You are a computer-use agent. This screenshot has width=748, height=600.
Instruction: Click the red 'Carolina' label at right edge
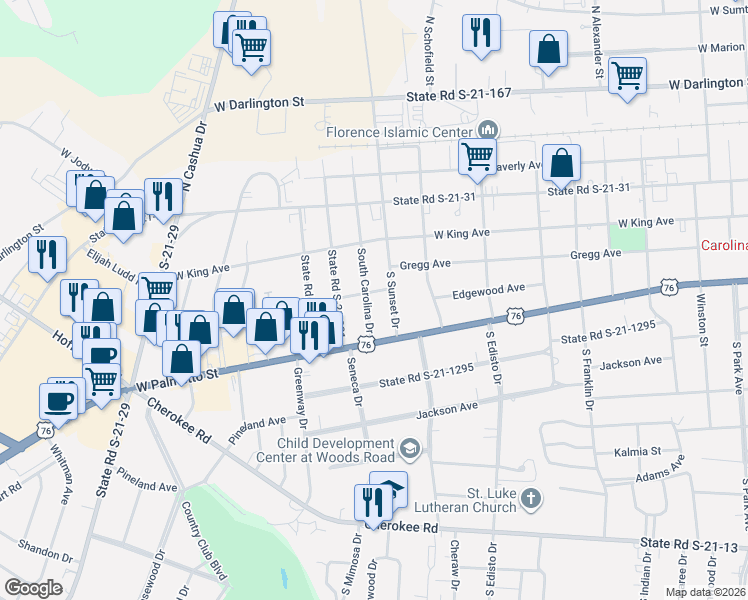pyautogui.click(x=724, y=245)
